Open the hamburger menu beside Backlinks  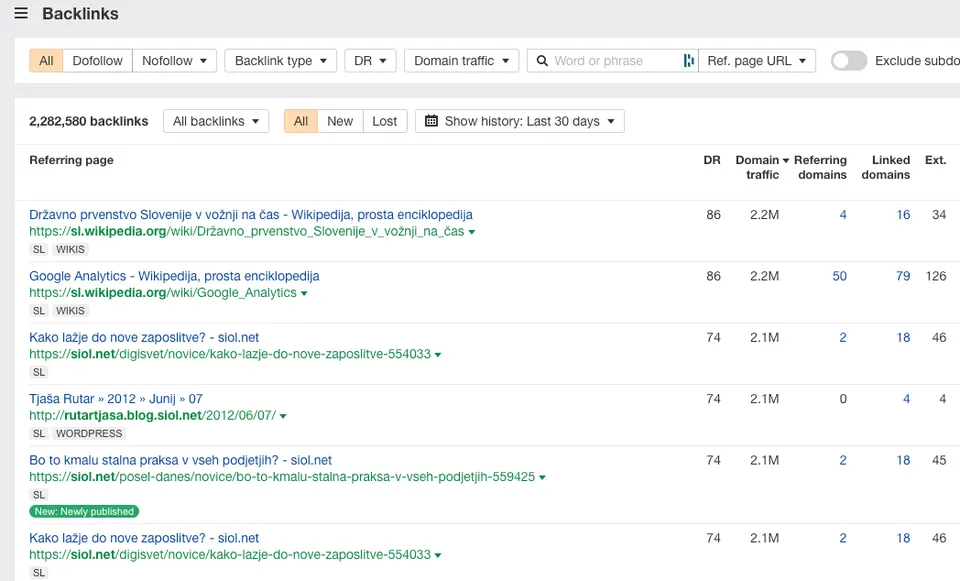pyautogui.click(x=21, y=13)
